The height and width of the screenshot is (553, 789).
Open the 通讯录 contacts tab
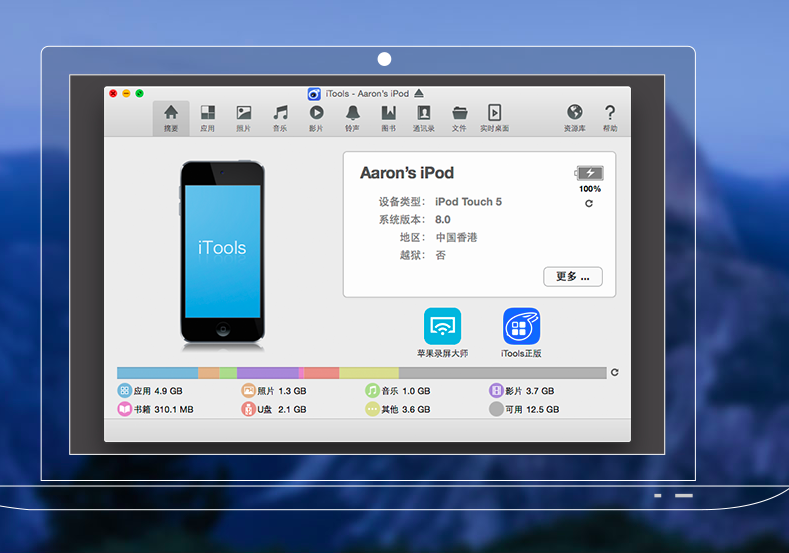(x=424, y=118)
